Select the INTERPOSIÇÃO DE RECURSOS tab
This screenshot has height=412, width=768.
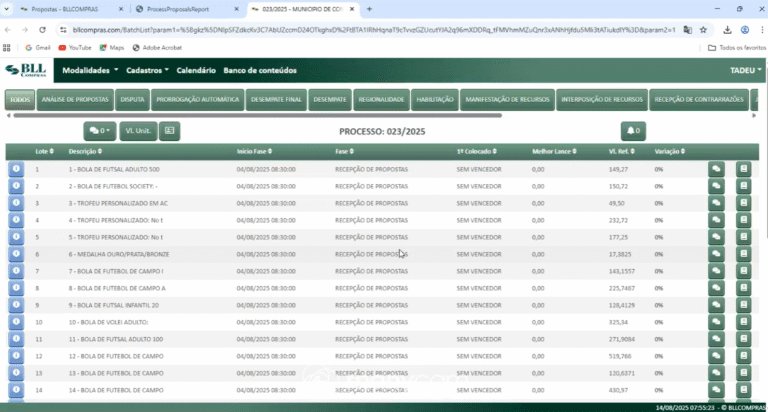click(602, 99)
